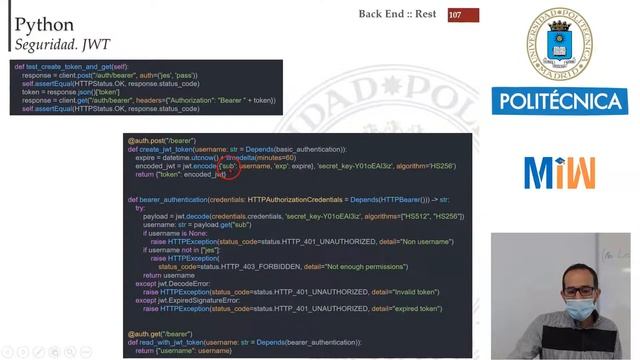Image resolution: width=640 pixels, height=360 pixels.
Task: Click 'def test_create_token_and_get(self):' code line
Action: (x=71, y=67)
